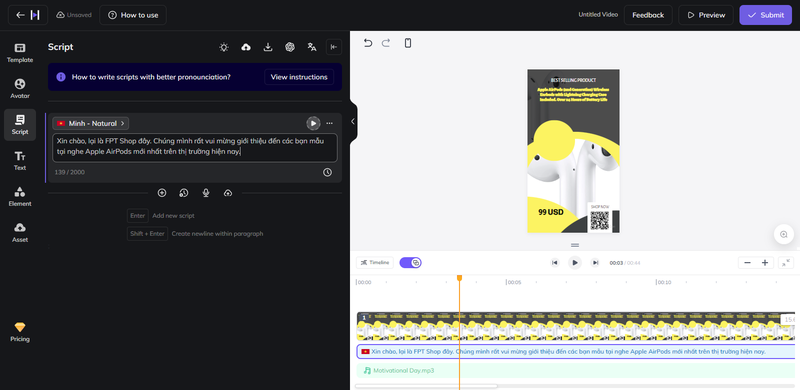Open the Element sidebar tab
This screenshot has height=390, width=800.
20,197
